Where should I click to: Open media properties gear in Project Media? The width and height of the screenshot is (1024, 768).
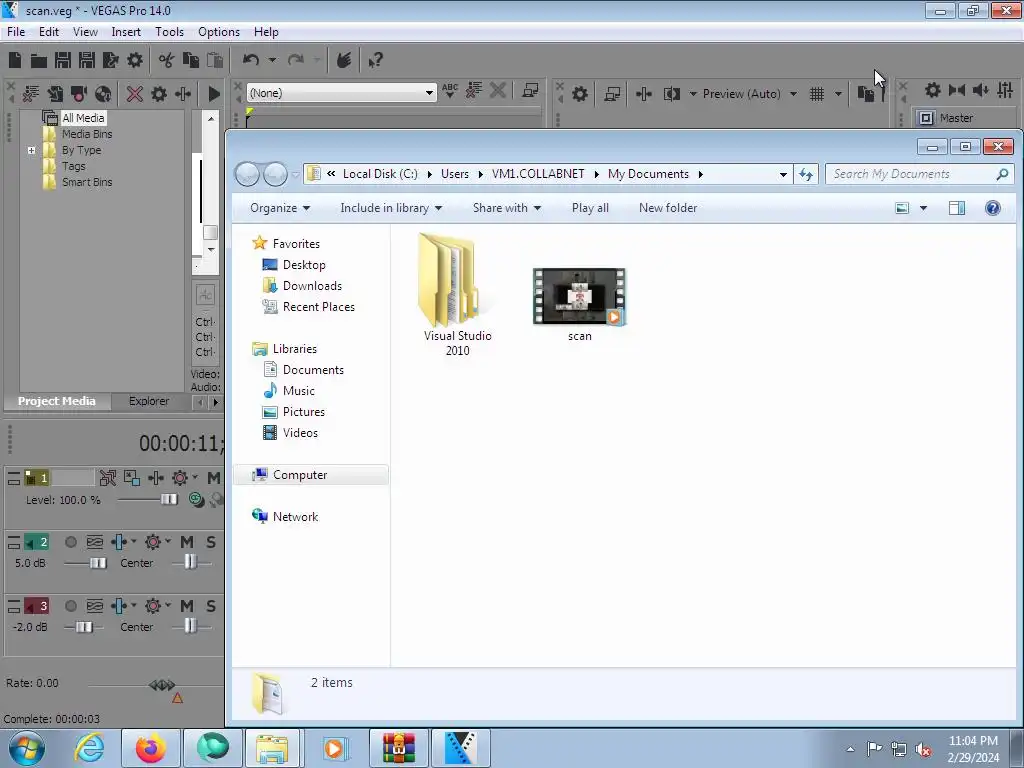pyautogui.click(x=159, y=93)
